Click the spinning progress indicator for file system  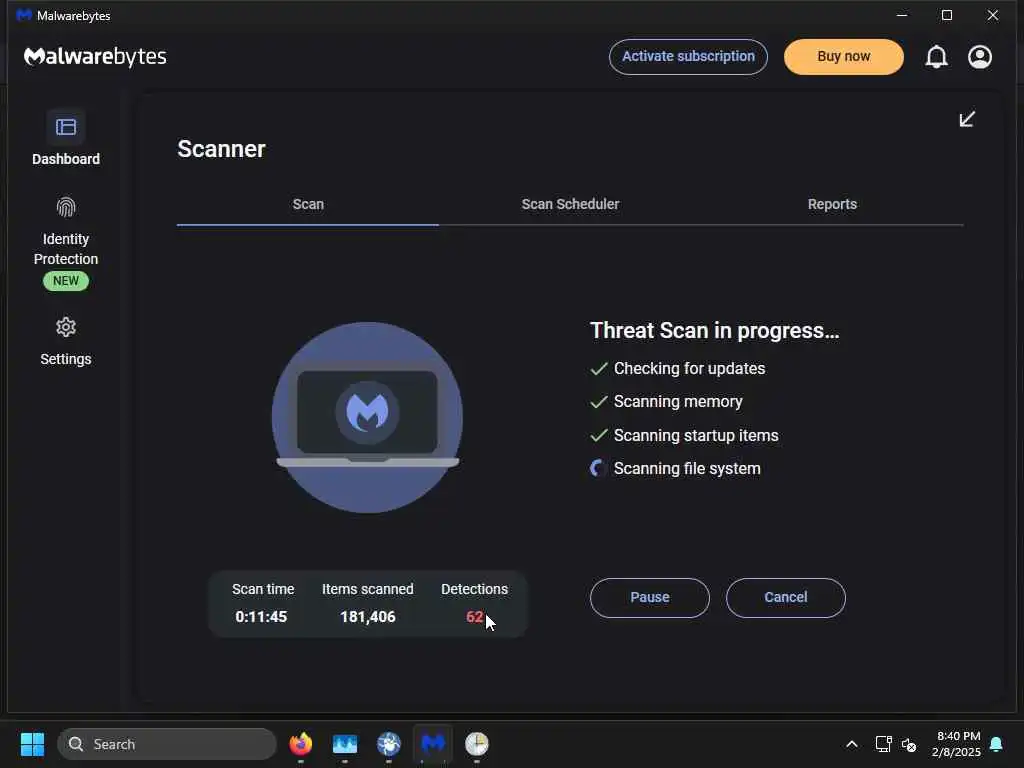598,468
